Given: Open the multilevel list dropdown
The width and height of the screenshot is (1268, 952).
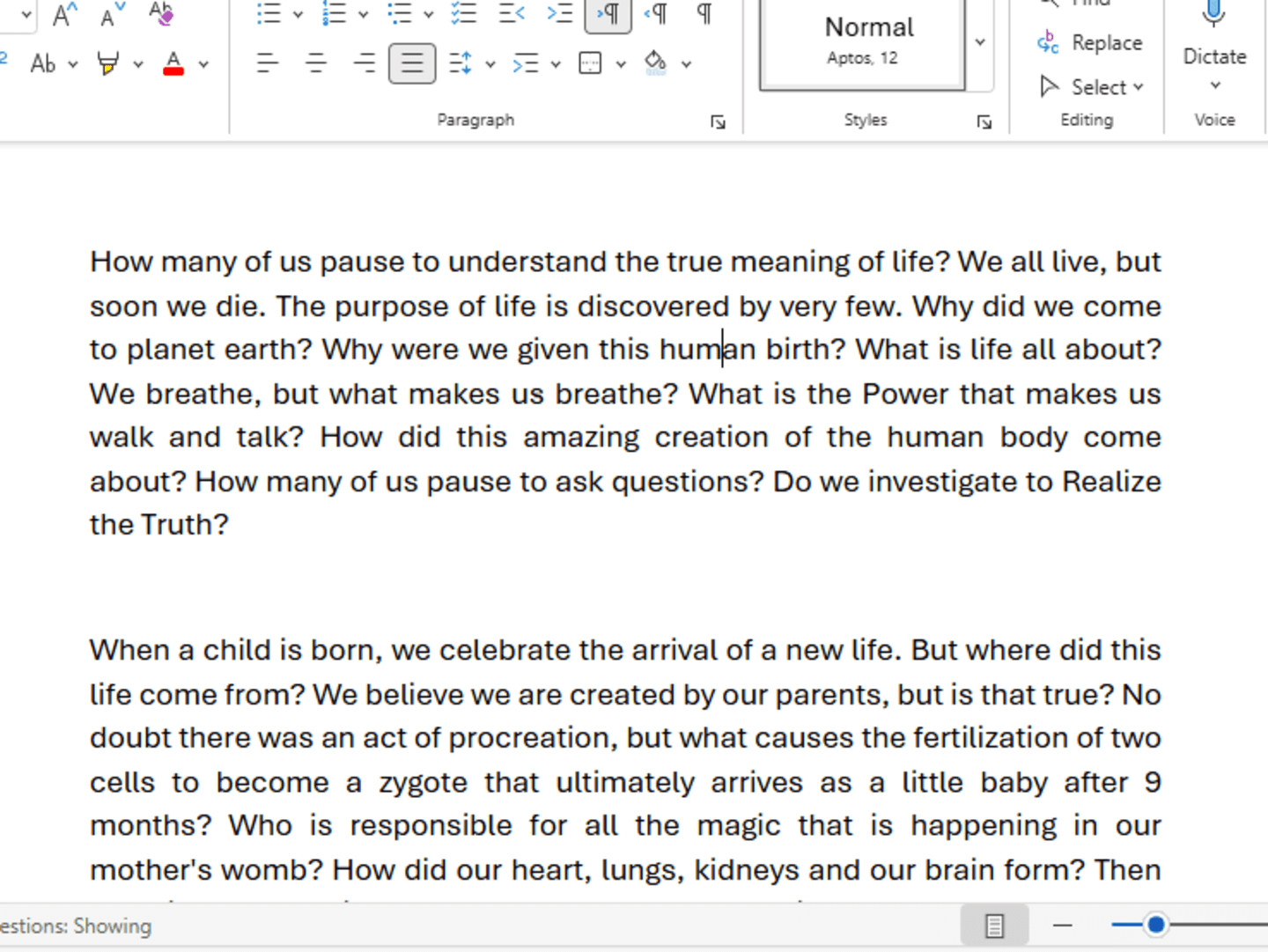Looking at the screenshot, I should point(429,14).
